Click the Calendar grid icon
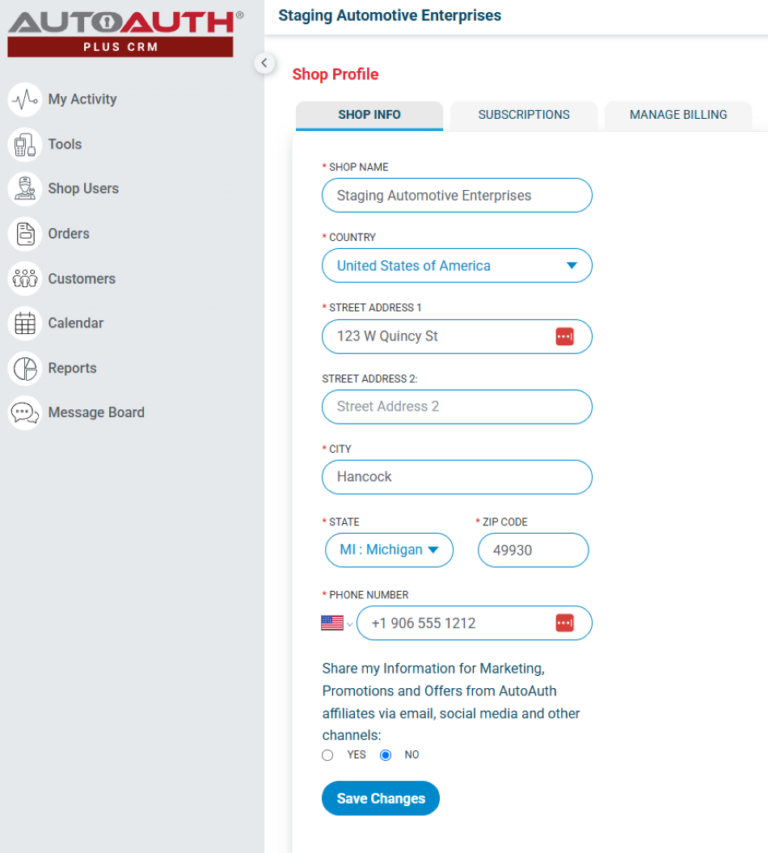Viewport: 768px width, 853px height. click(25, 323)
